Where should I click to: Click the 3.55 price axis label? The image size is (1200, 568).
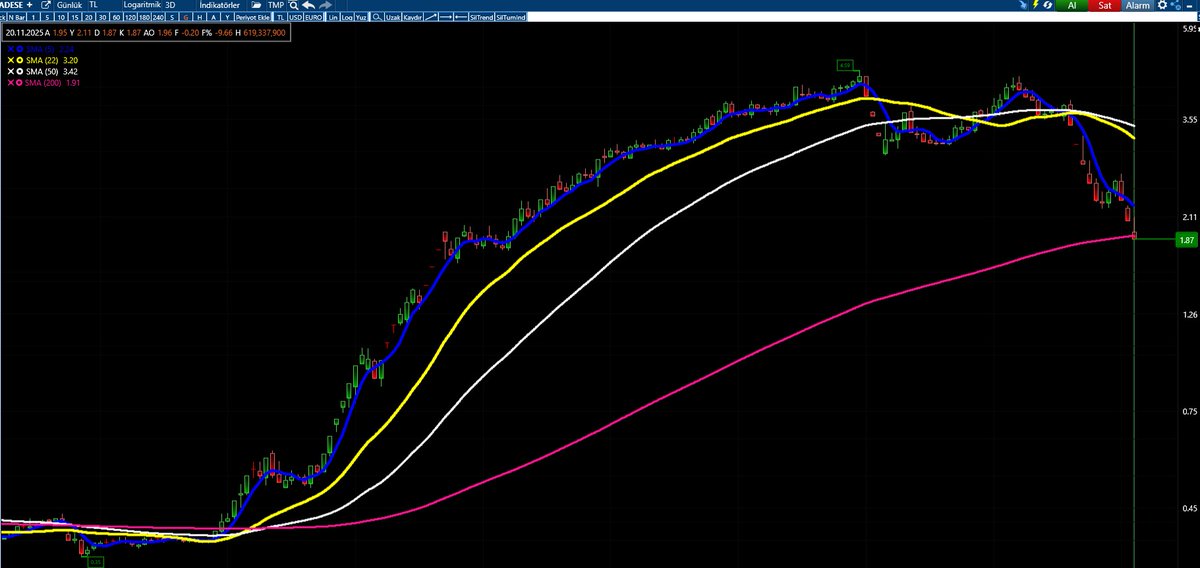click(x=1188, y=118)
